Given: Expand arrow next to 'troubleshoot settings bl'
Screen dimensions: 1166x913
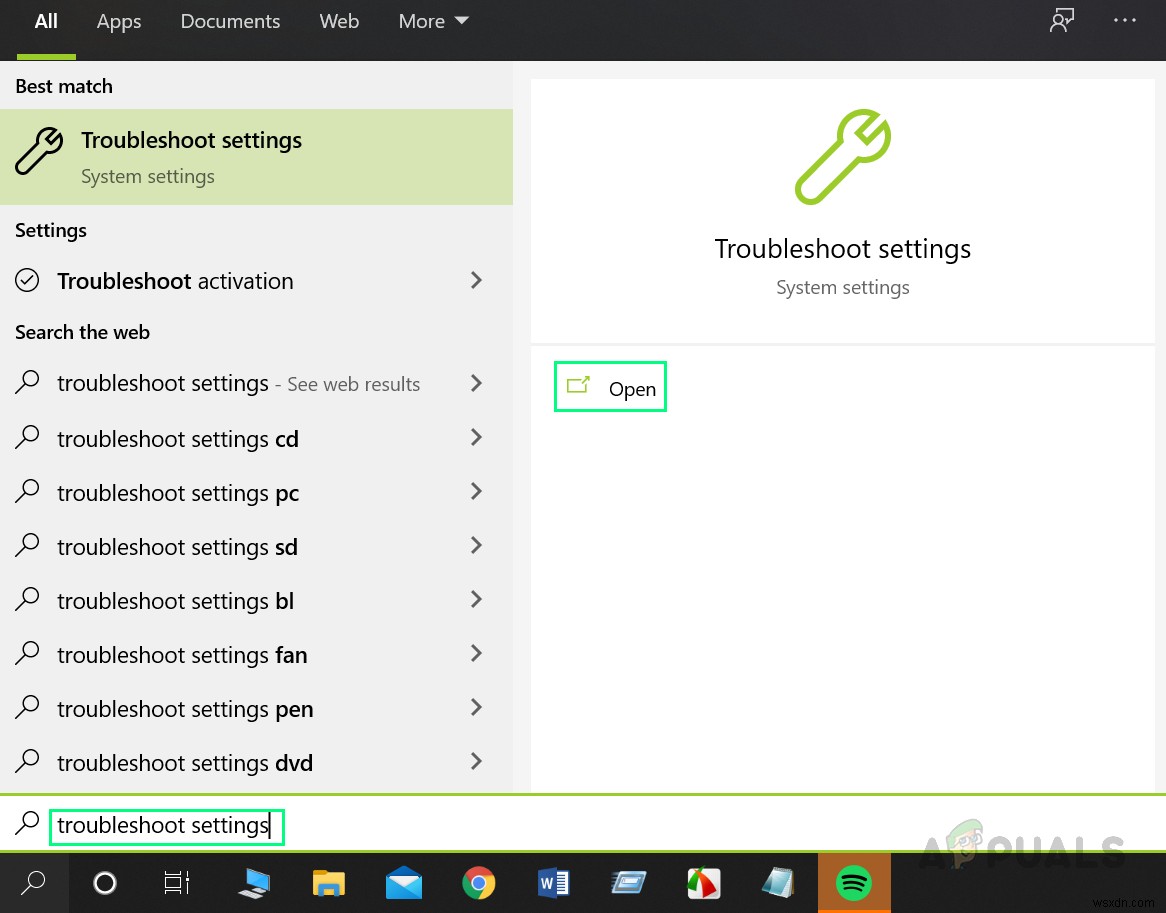Looking at the screenshot, I should [477, 599].
